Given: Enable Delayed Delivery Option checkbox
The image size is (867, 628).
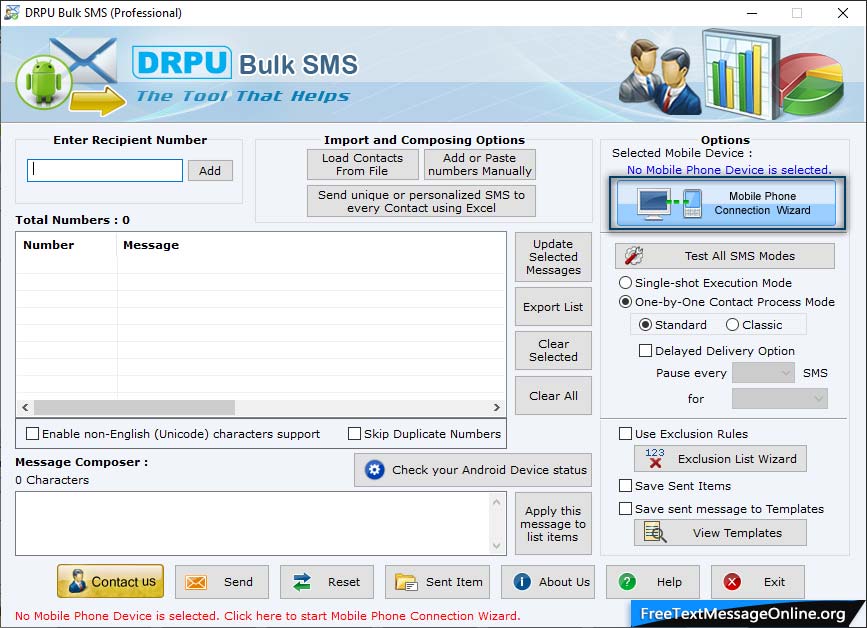Looking at the screenshot, I should click(645, 350).
